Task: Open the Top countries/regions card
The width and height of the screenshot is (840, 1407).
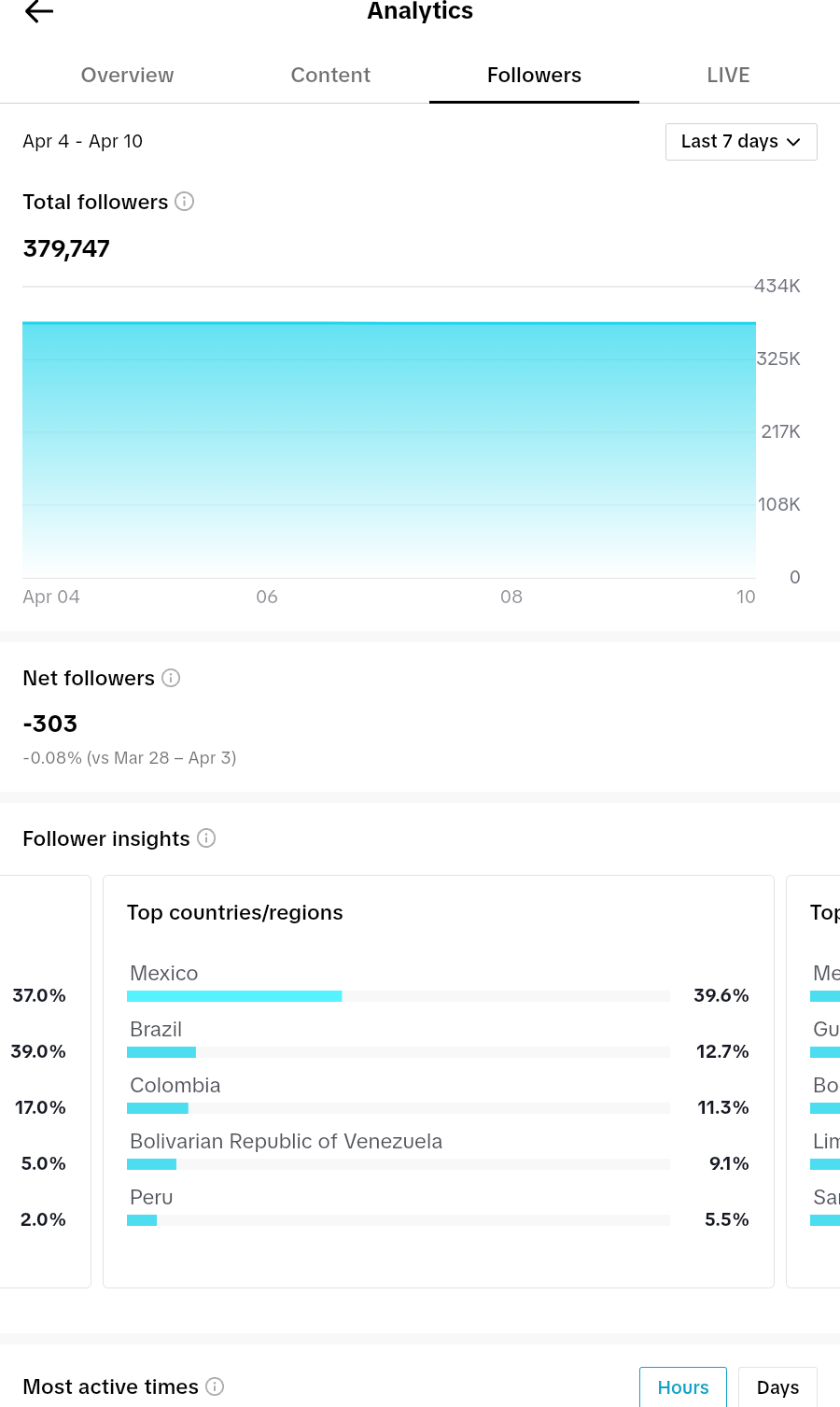Action: (439, 1081)
